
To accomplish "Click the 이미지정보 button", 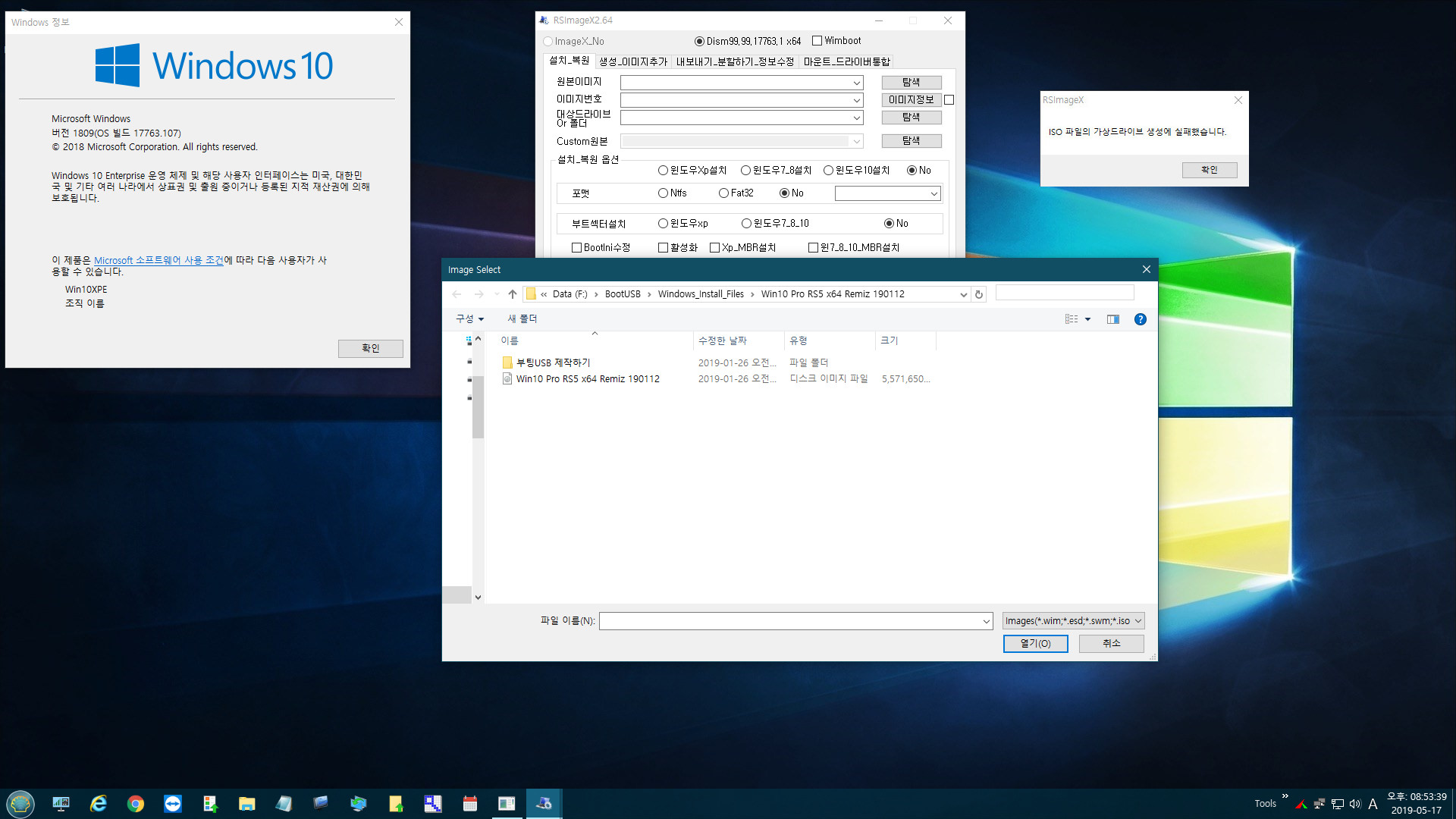I will 912,100.
